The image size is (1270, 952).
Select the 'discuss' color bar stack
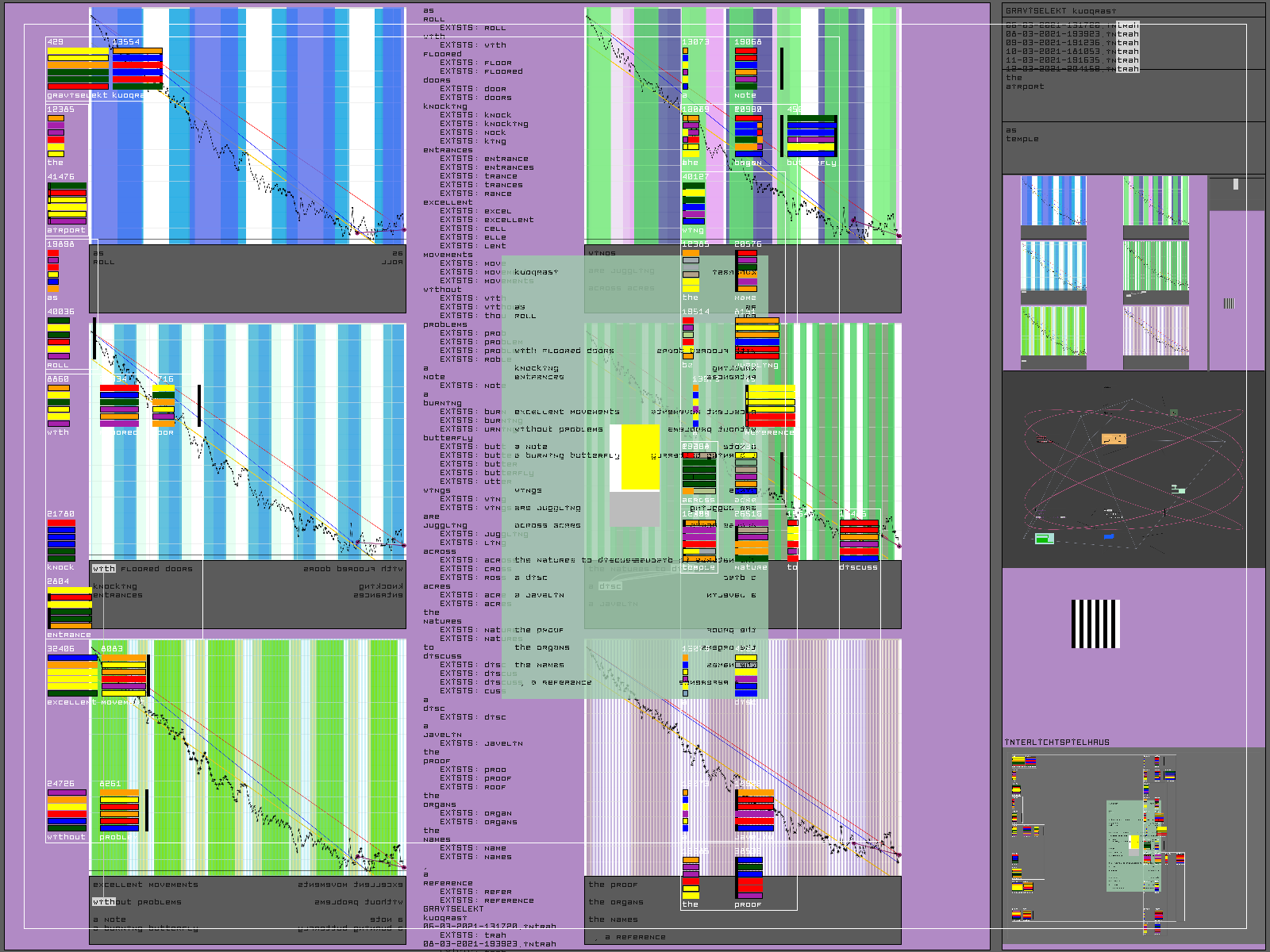(859, 540)
